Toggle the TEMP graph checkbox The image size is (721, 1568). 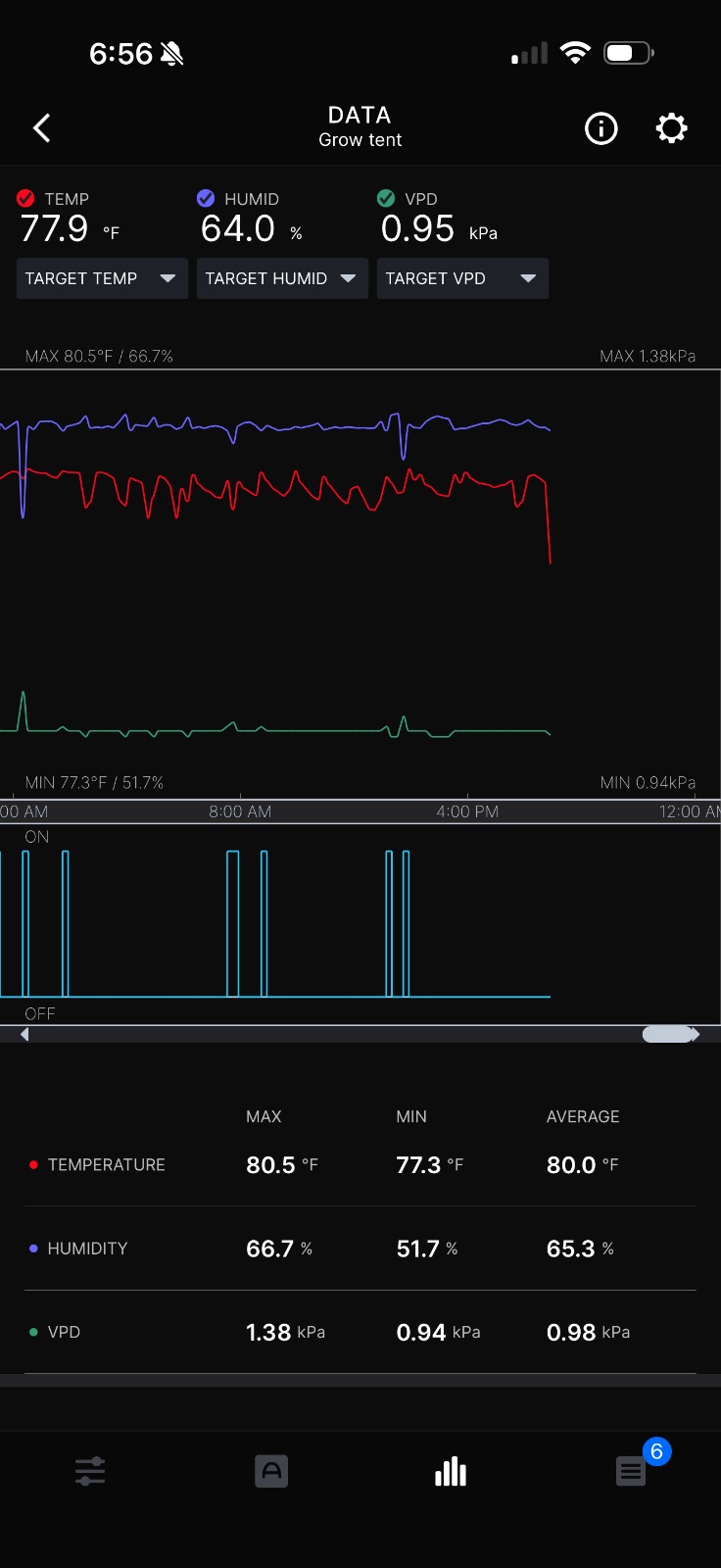click(26, 198)
